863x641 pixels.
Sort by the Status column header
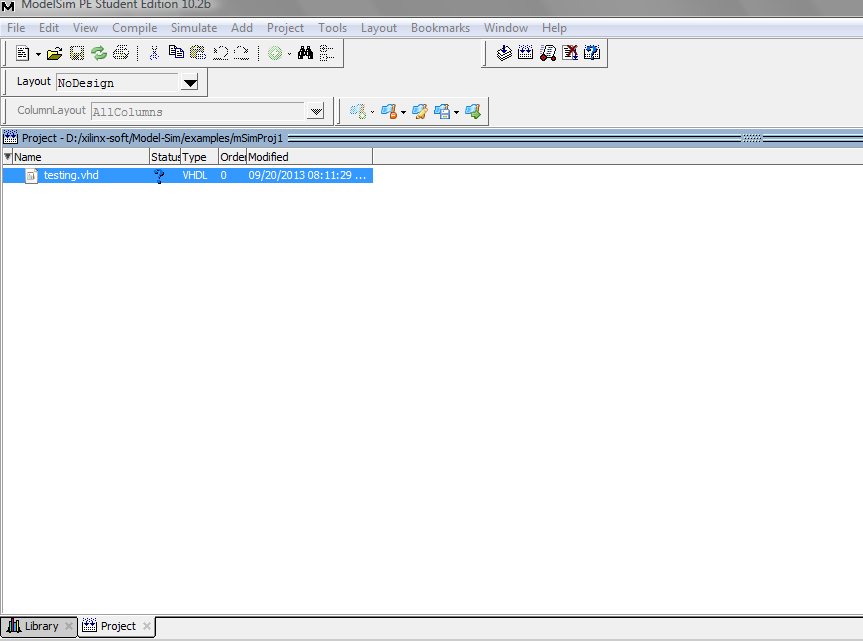(165, 157)
